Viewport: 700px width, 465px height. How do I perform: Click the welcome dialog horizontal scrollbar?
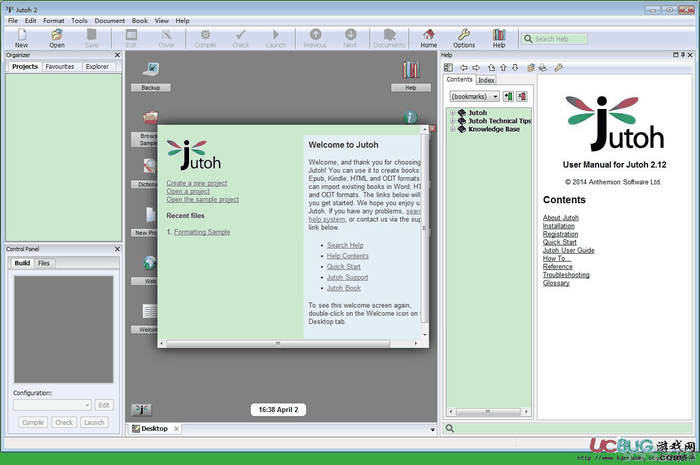tap(278, 343)
